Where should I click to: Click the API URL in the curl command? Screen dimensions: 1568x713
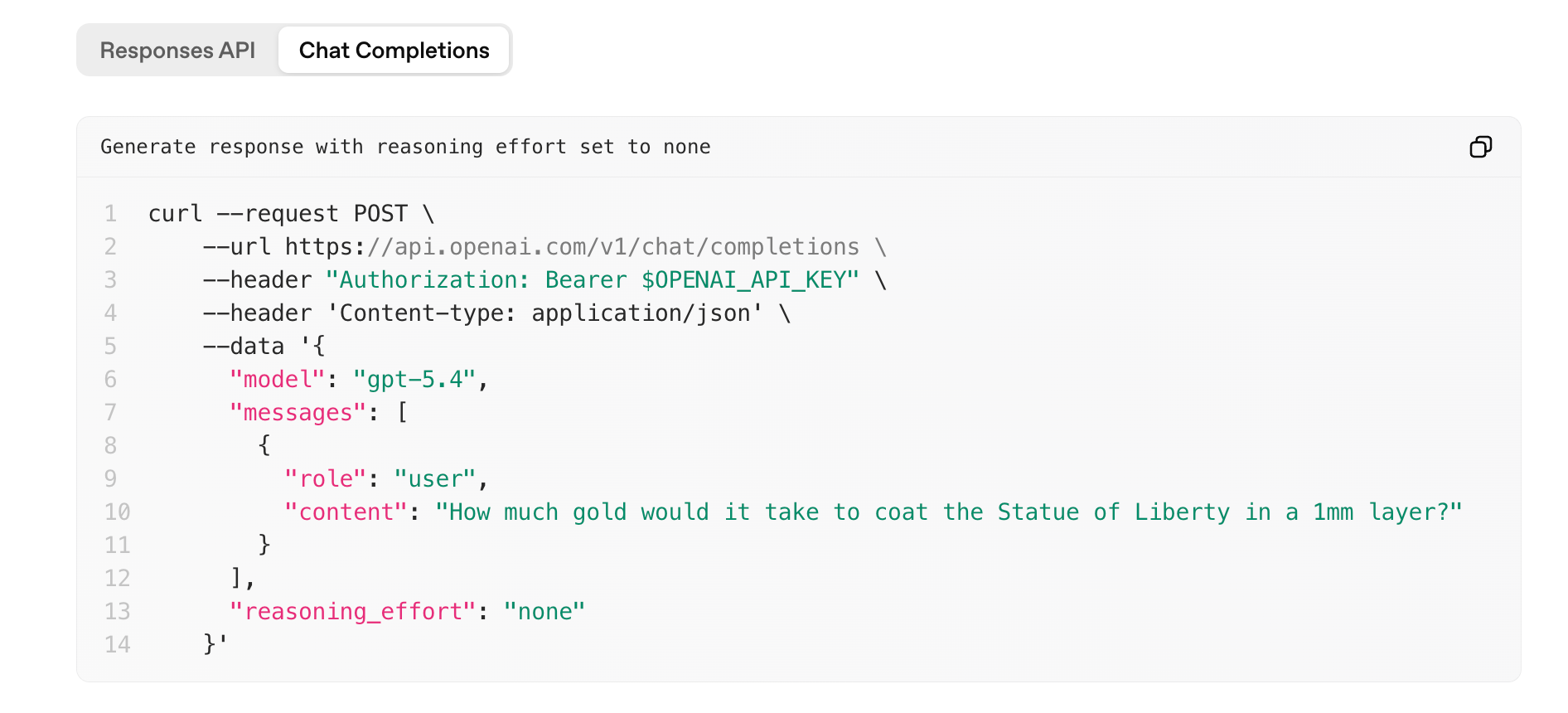point(572,247)
